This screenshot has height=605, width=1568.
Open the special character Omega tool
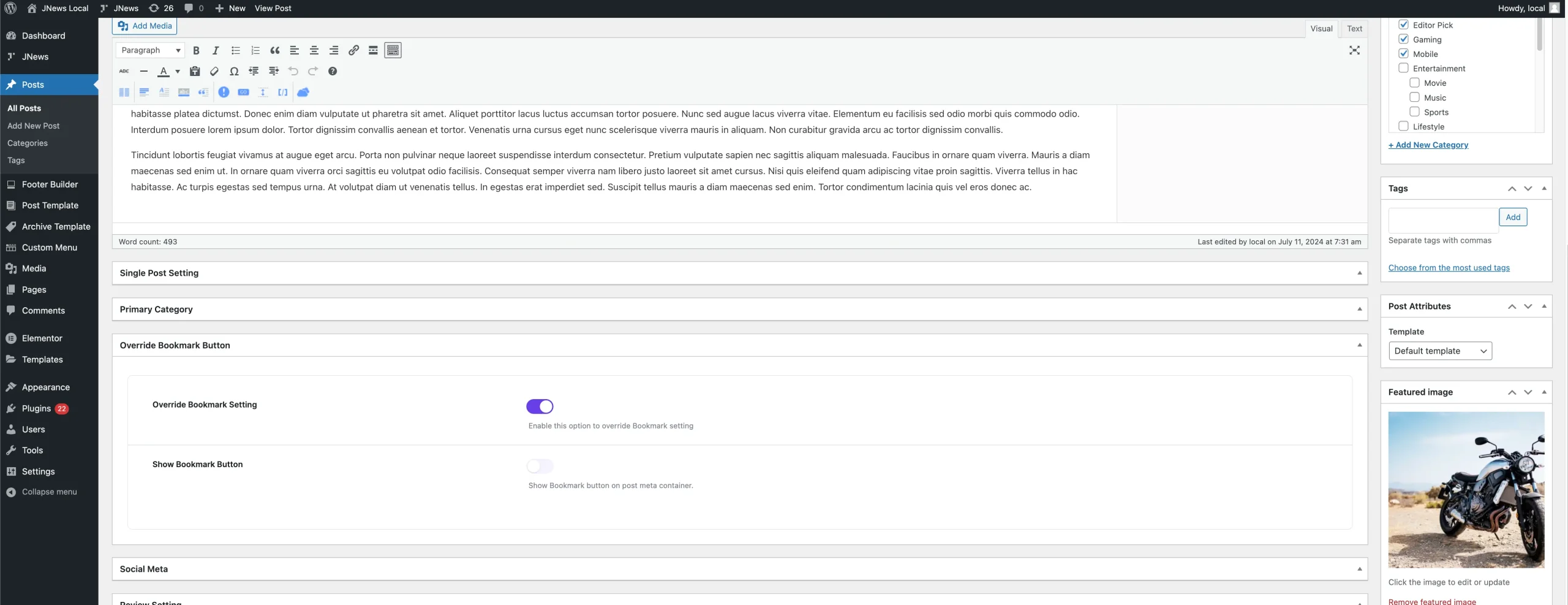234,71
